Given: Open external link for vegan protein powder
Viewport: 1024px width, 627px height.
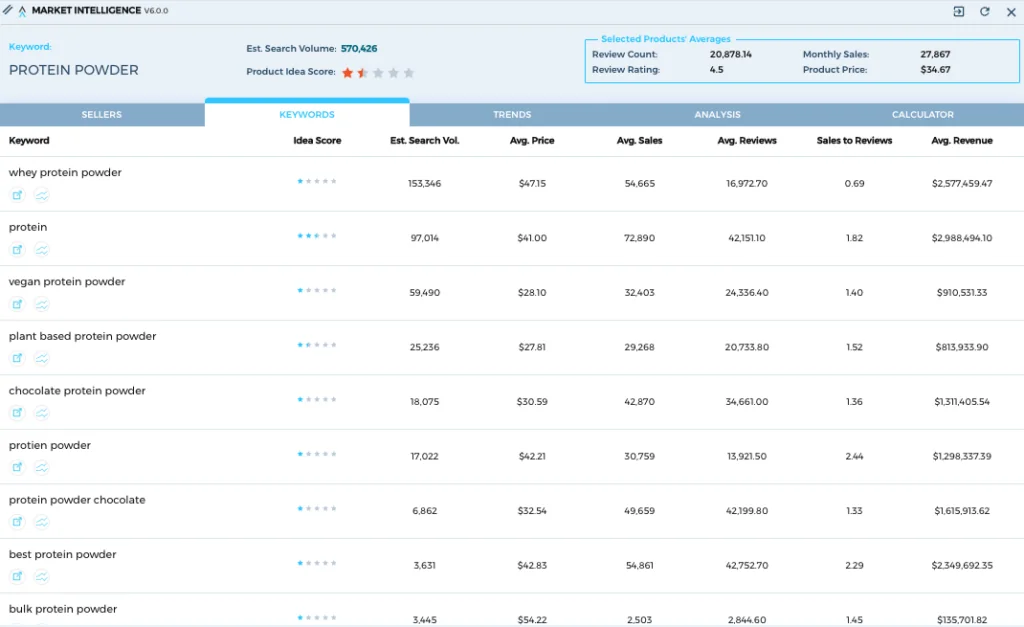Looking at the screenshot, I should coord(17,304).
